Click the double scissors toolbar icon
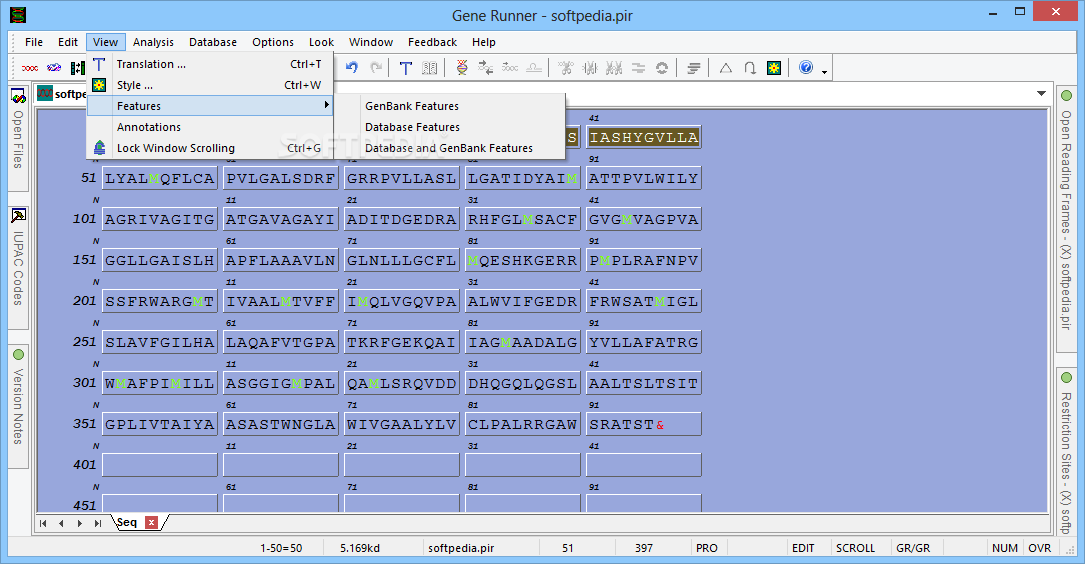 (x=614, y=67)
